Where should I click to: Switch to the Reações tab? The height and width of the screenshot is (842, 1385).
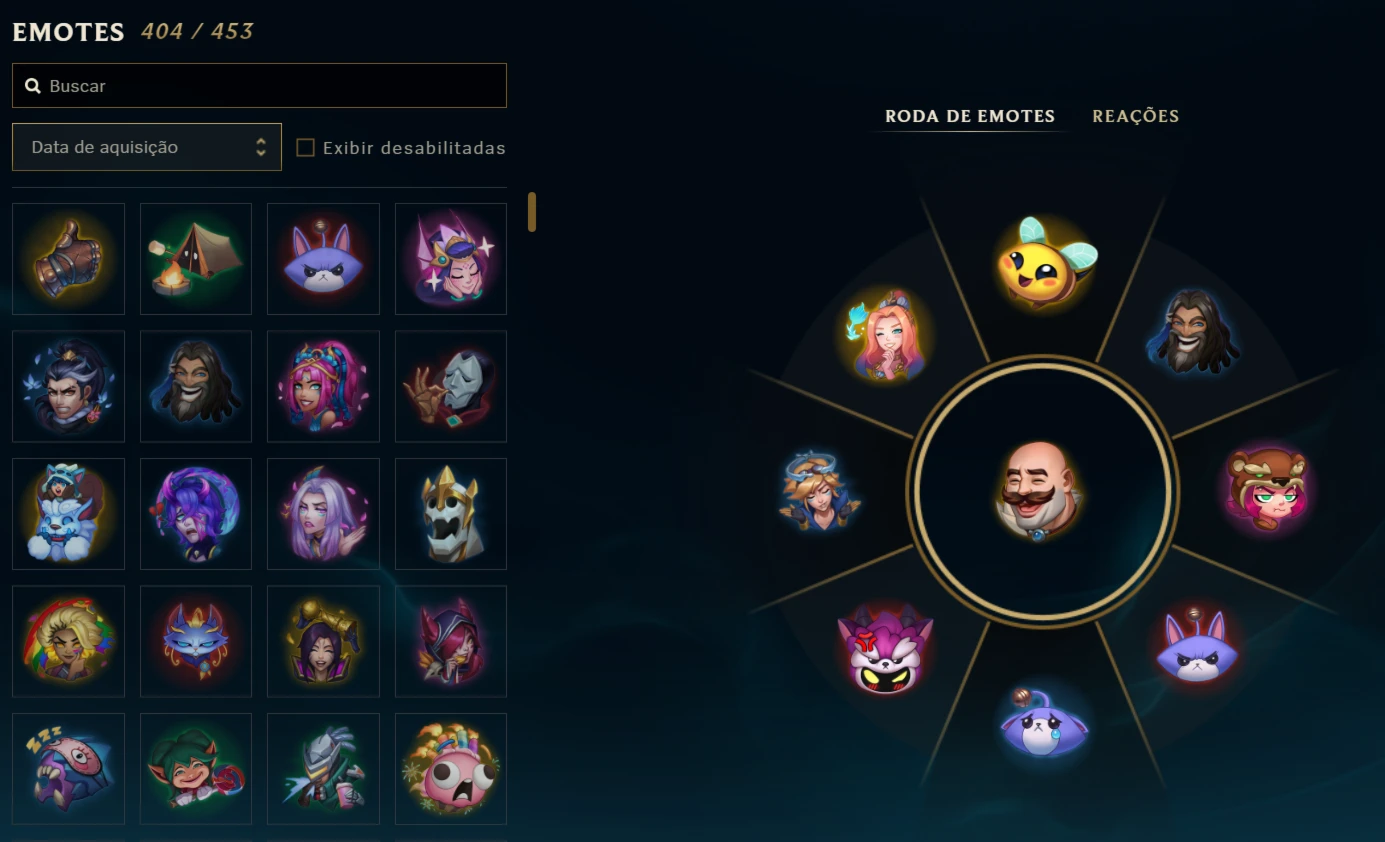coord(1135,116)
